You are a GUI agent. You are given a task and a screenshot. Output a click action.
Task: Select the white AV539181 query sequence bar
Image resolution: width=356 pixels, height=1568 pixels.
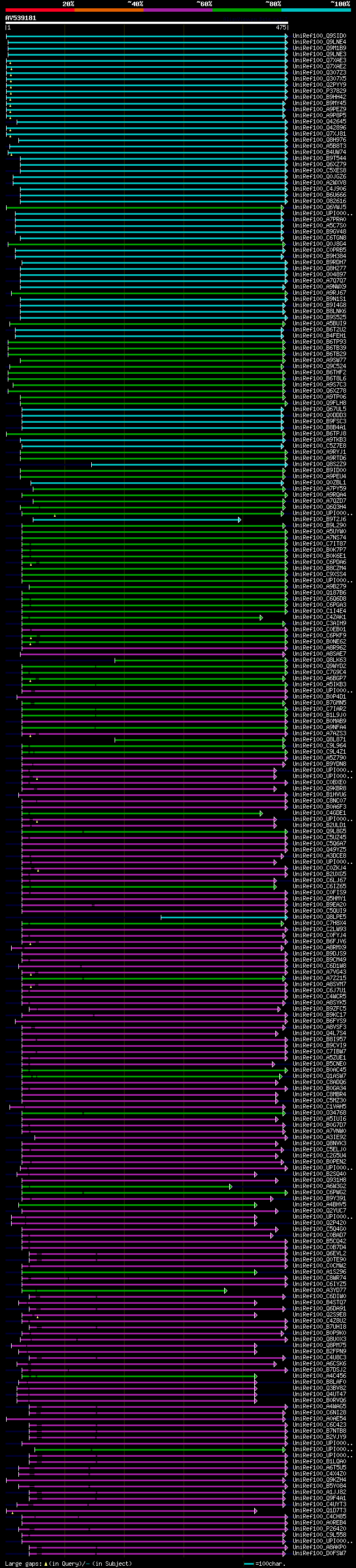pos(147,22)
